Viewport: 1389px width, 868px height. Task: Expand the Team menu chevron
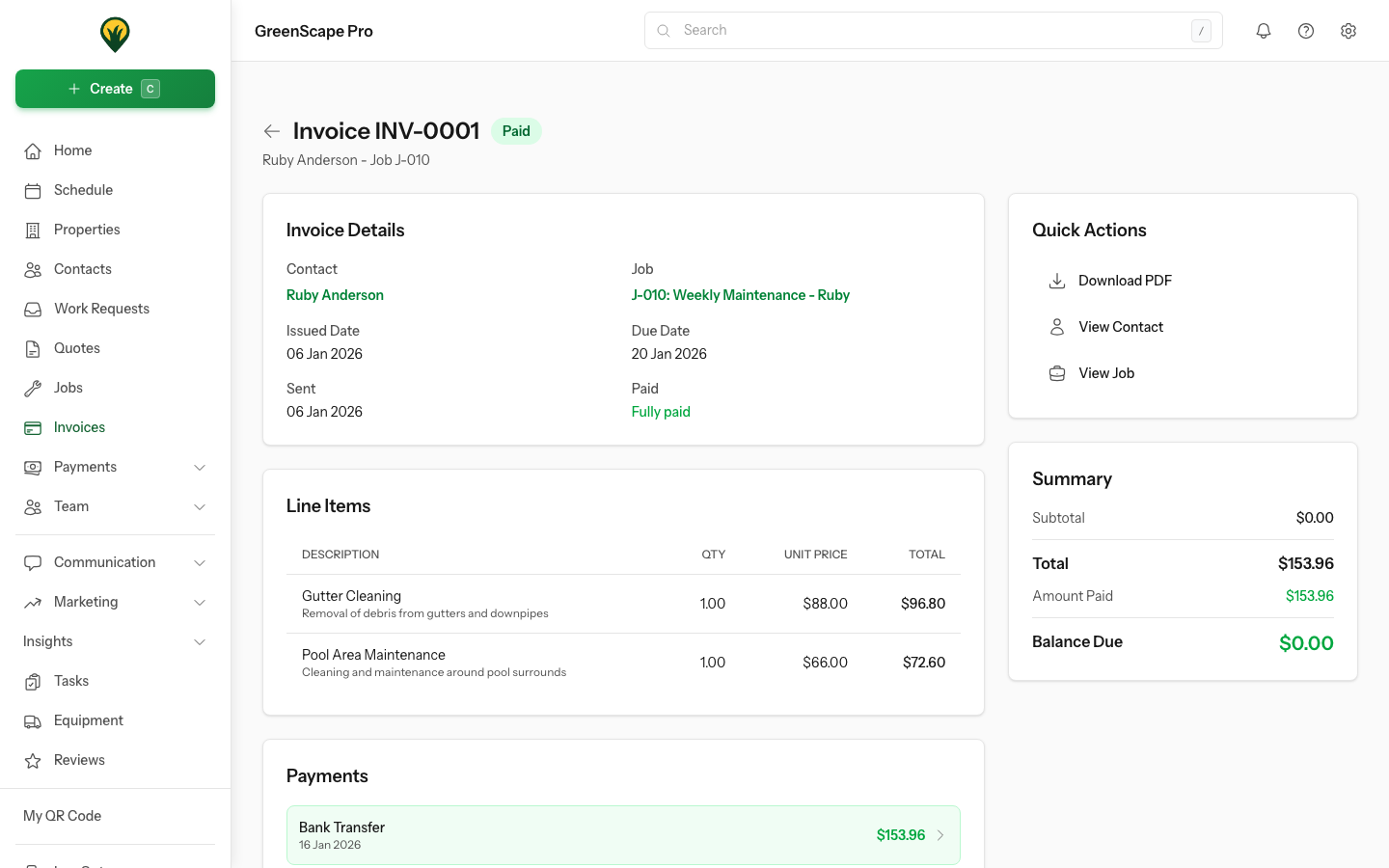[x=200, y=506]
